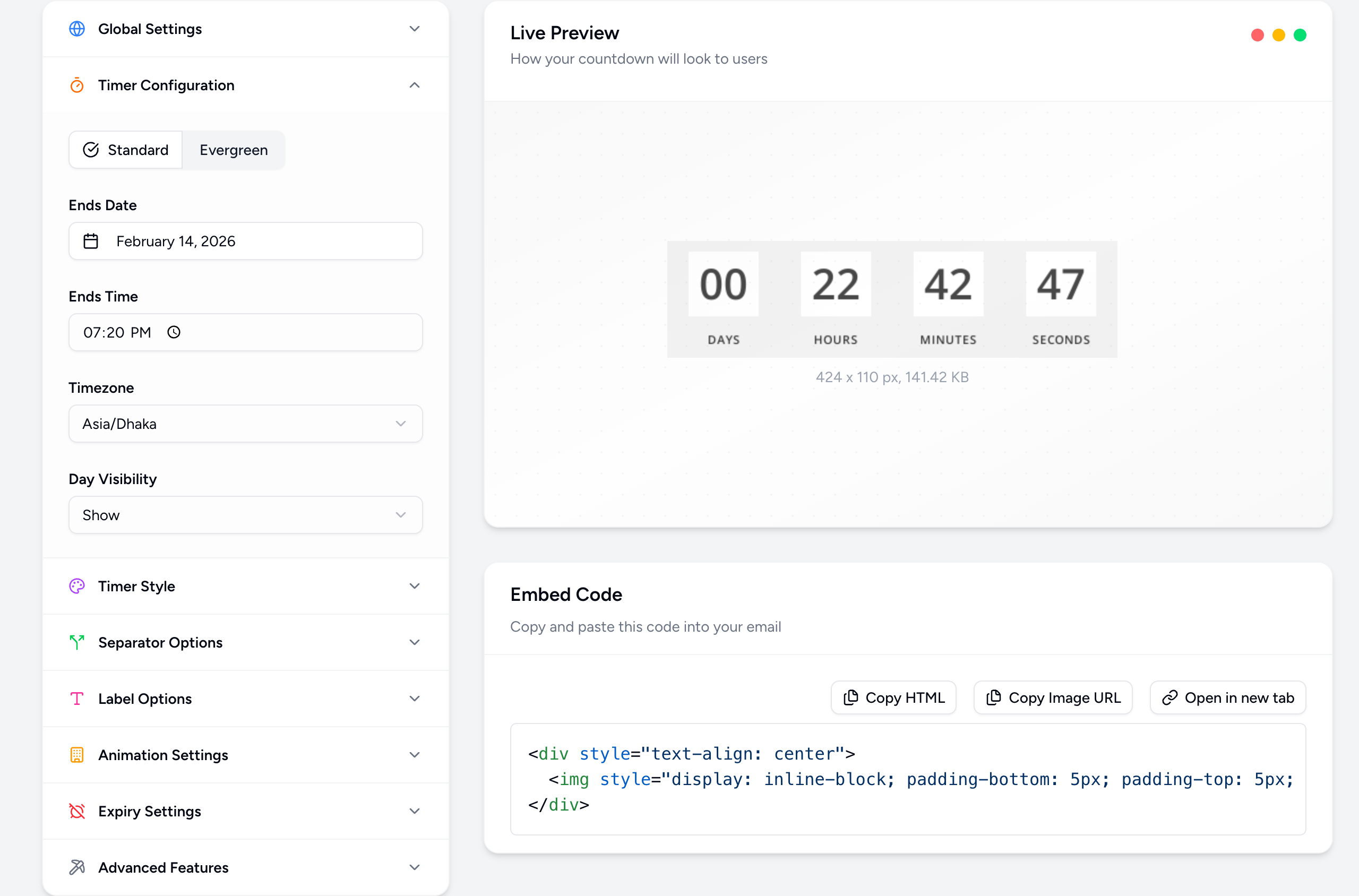This screenshot has width=1359, height=896.
Task: Switch to the Evergreen timer tab
Action: 233,150
